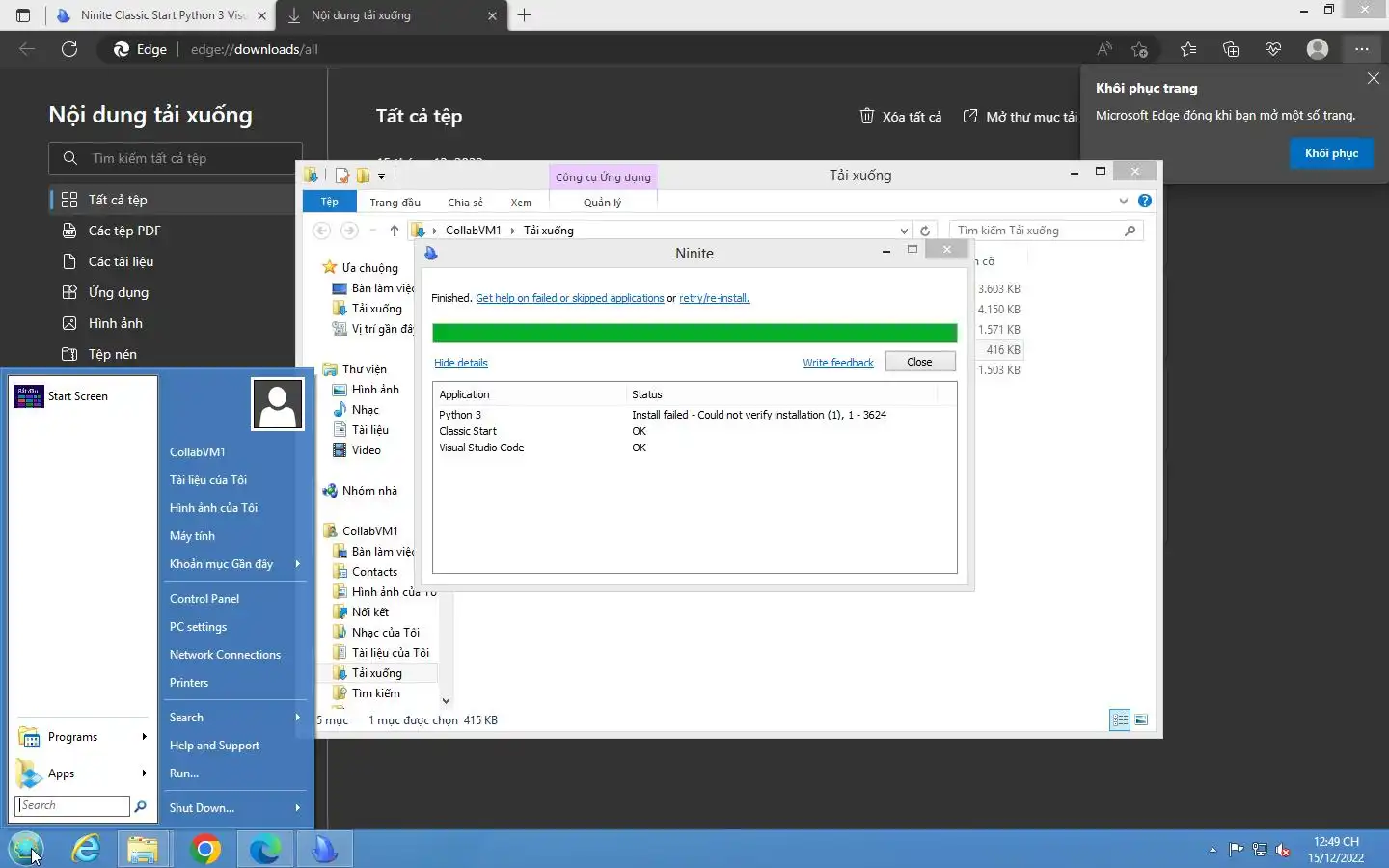Switch Explorer to large icons view
Viewport: 1389px width, 868px height.
[1141, 719]
